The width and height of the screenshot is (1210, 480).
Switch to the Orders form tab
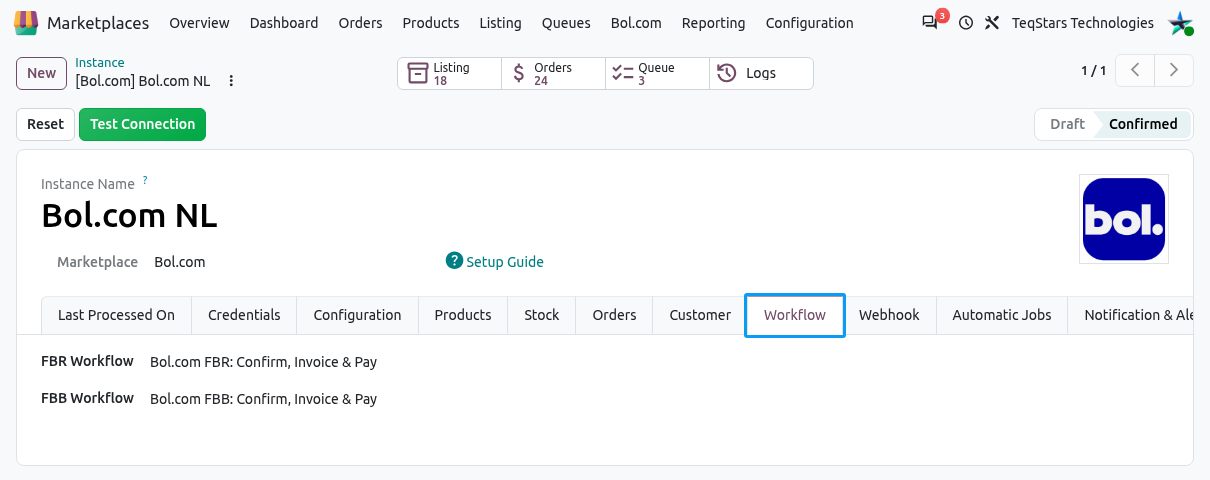[x=614, y=315]
